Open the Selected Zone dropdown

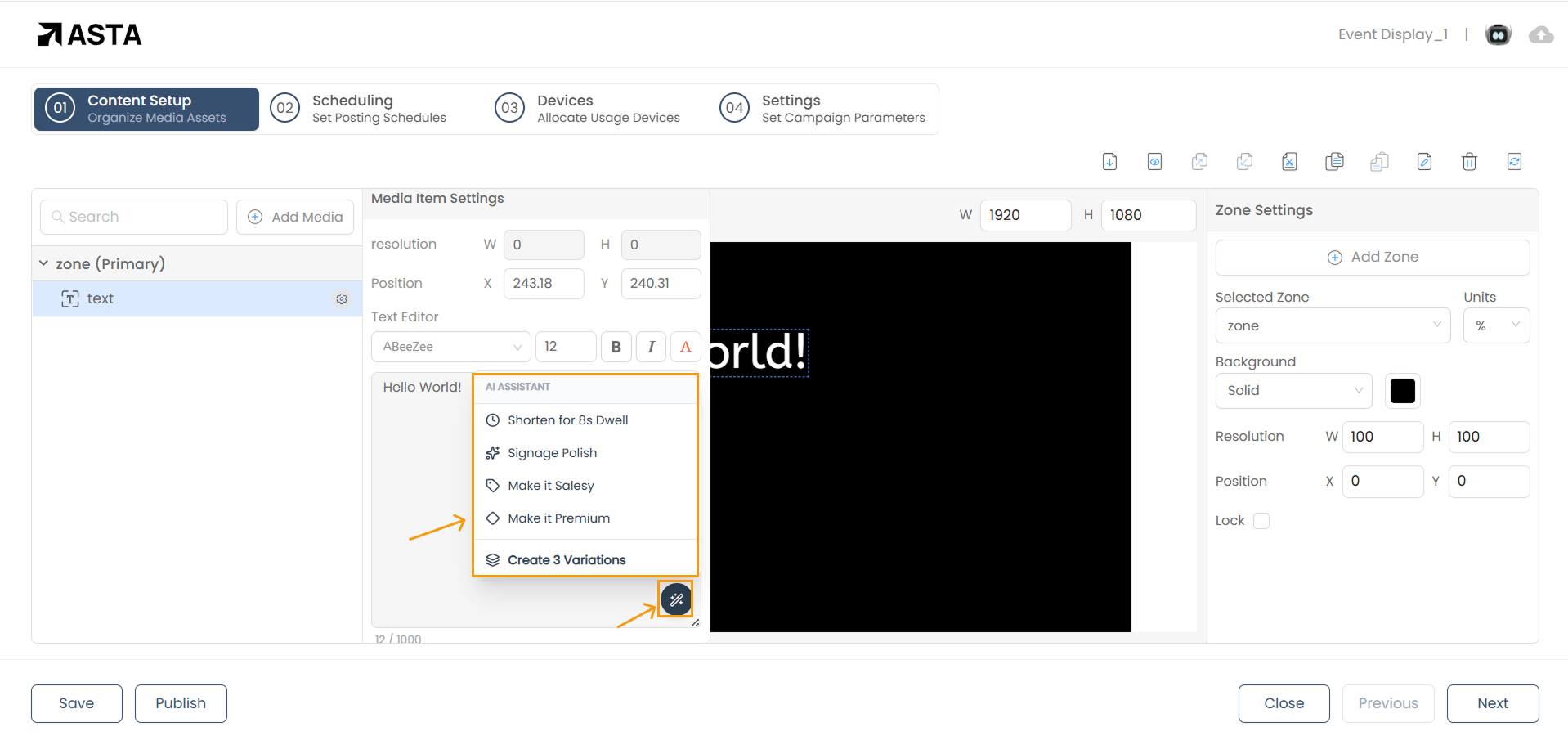[1333, 325]
